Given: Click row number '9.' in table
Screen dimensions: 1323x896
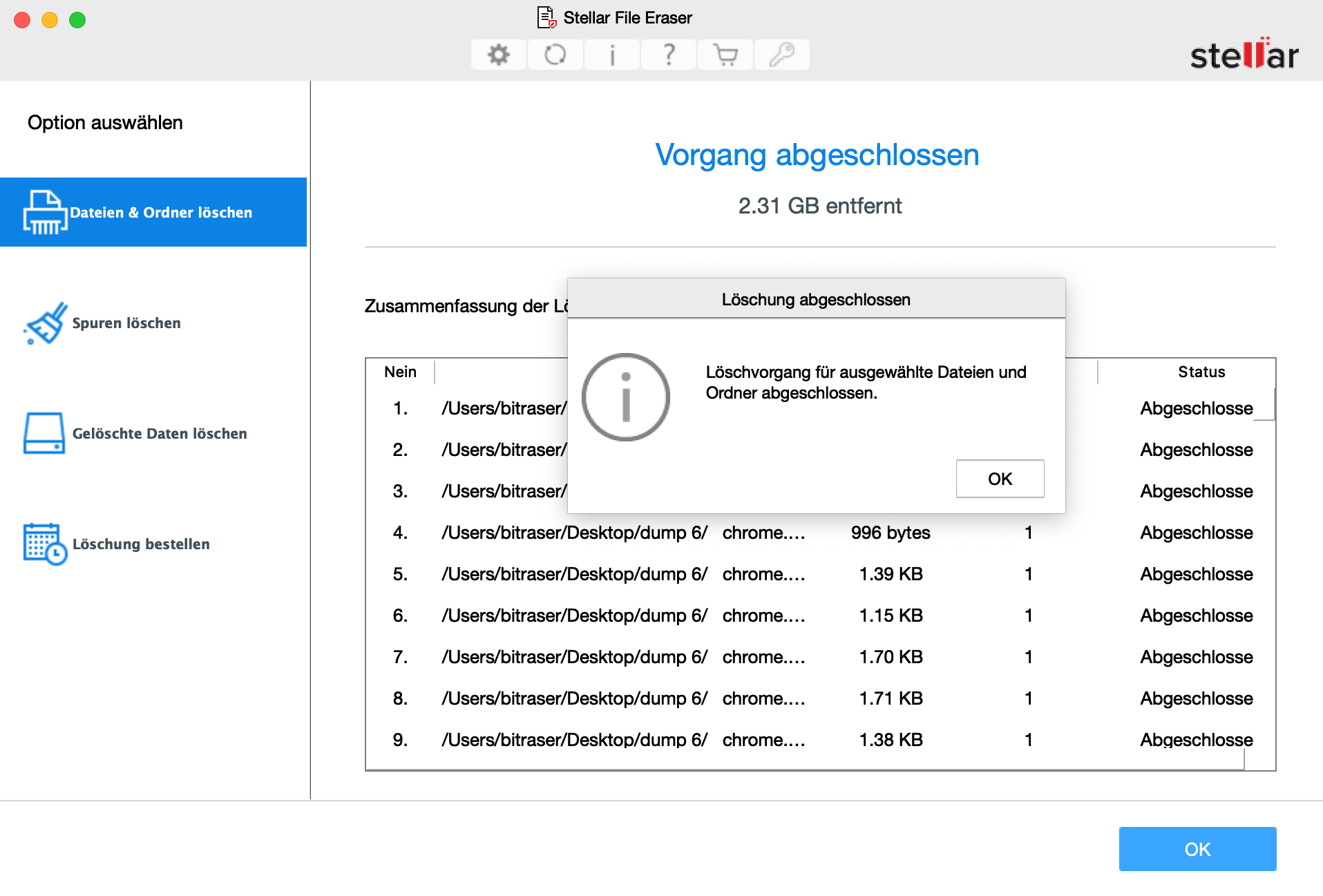Looking at the screenshot, I should (400, 740).
